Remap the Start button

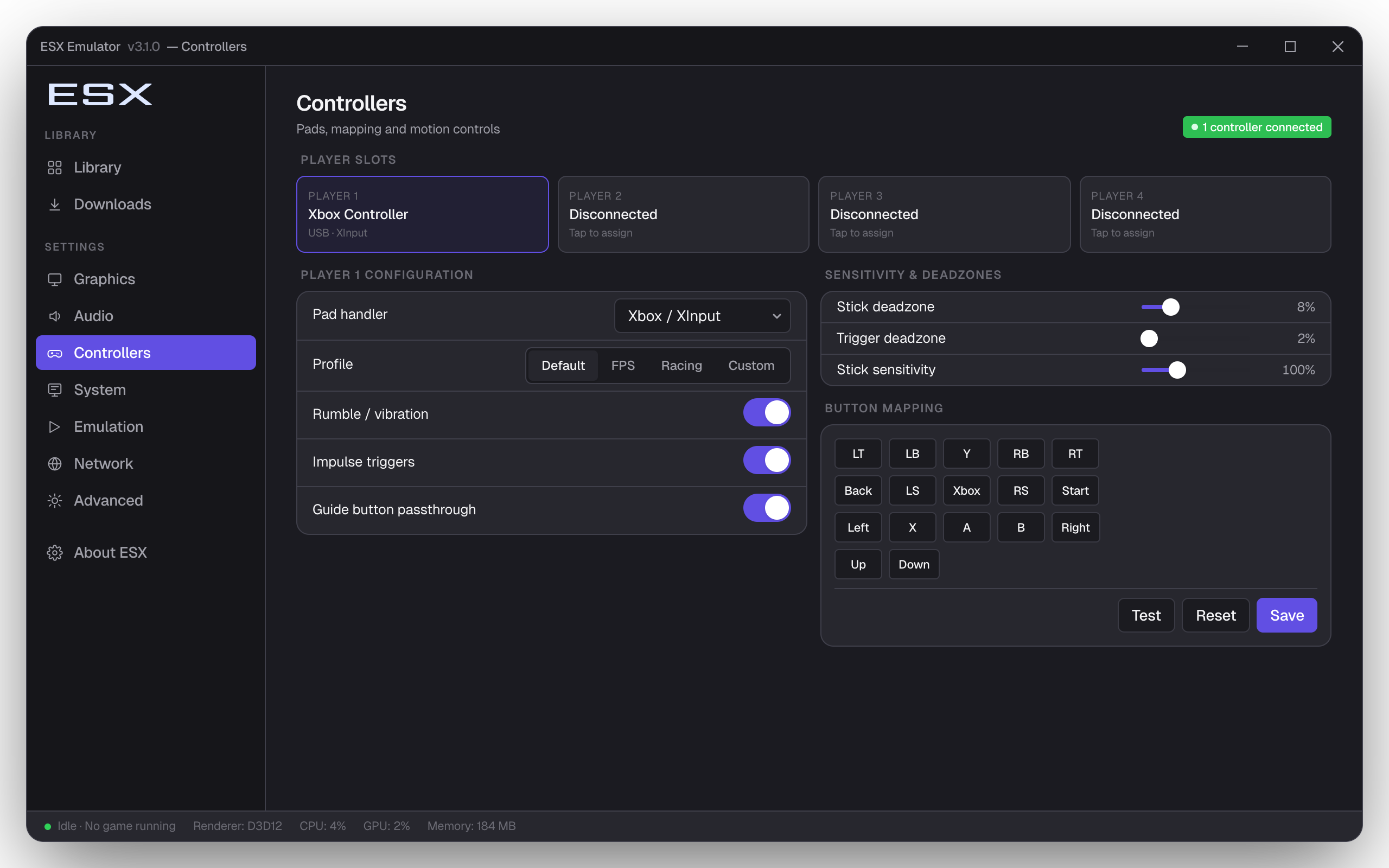coord(1075,491)
